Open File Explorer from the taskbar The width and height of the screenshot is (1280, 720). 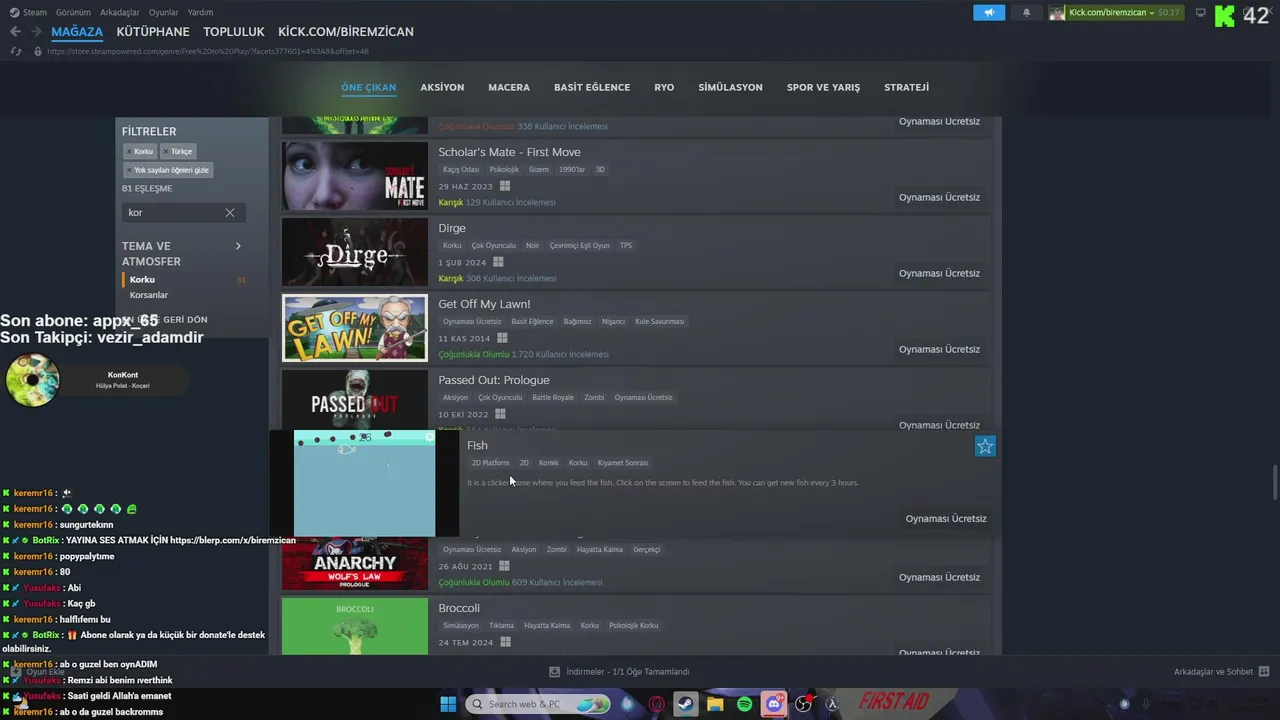[x=715, y=704]
